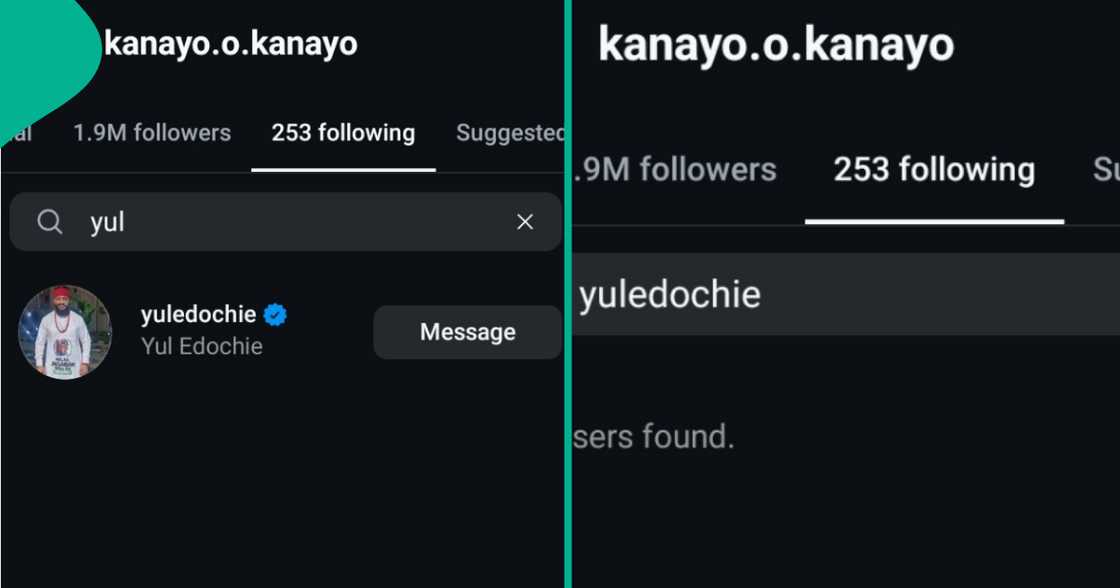
Task: Click the "Yul Edochie" display name
Action: click(202, 347)
